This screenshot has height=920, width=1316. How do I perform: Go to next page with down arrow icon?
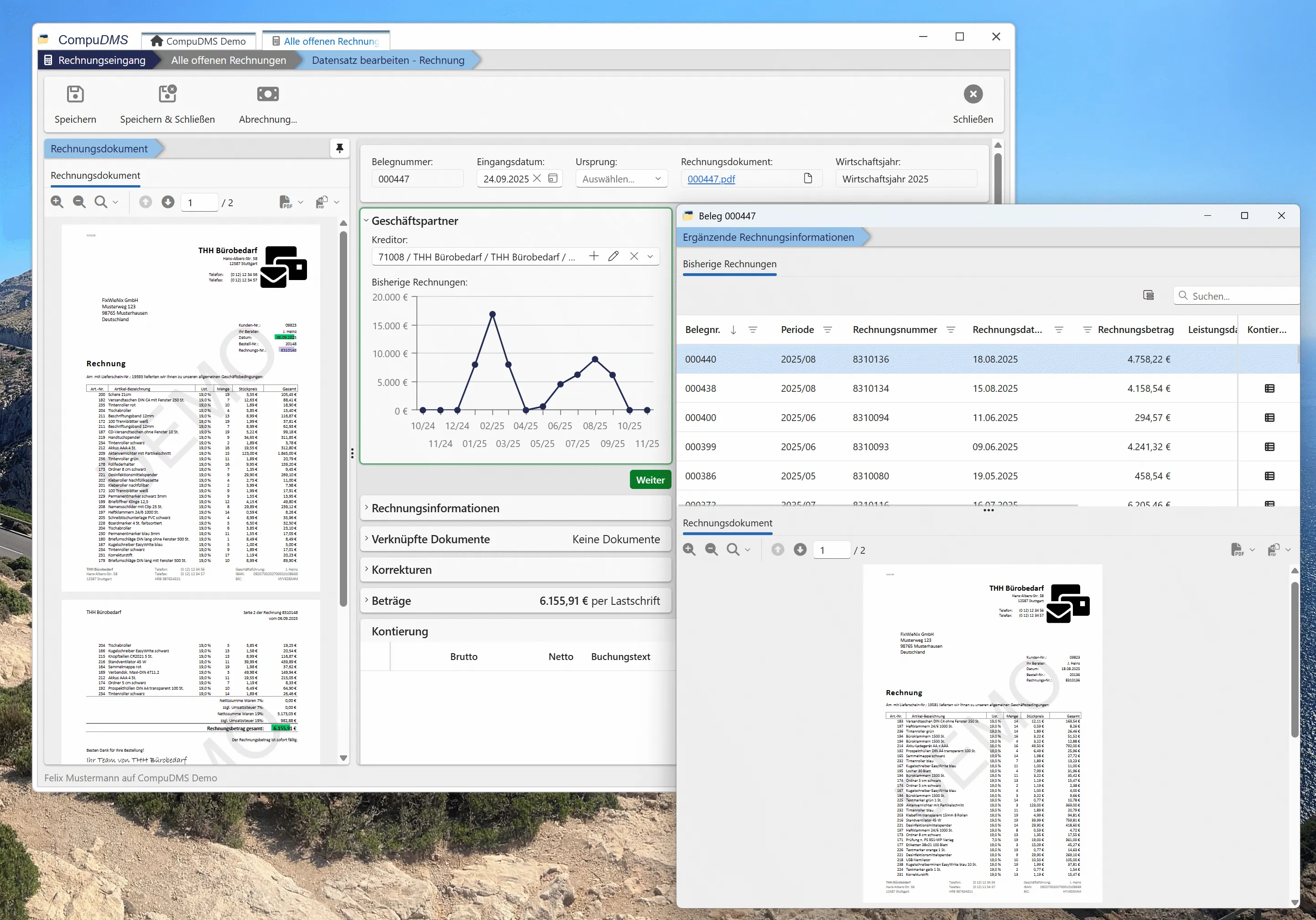coord(168,202)
